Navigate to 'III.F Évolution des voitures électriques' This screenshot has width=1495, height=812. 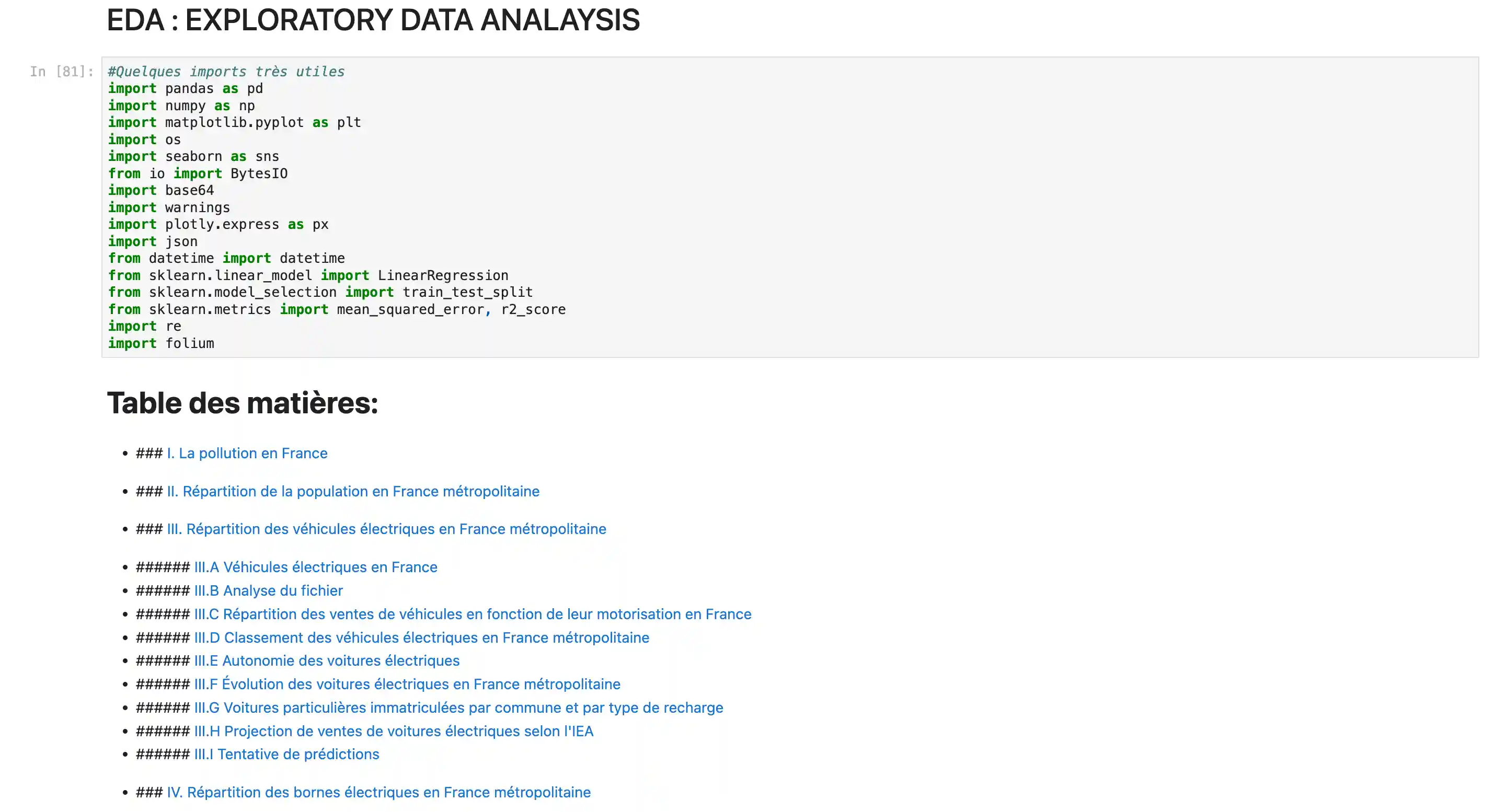coord(407,685)
